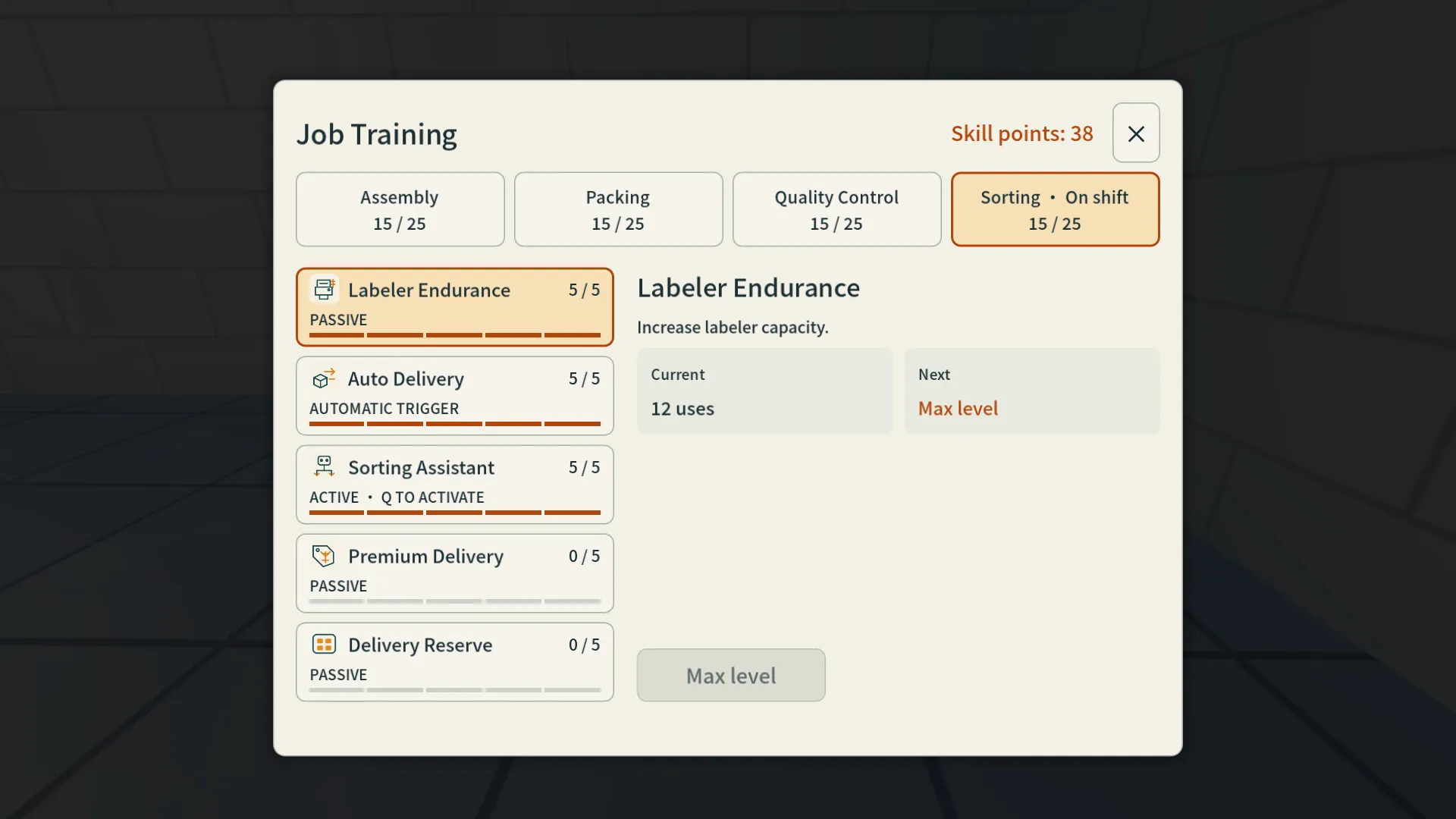Open the Packing job tab
The height and width of the screenshot is (819, 1456).
(x=618, y=209)
